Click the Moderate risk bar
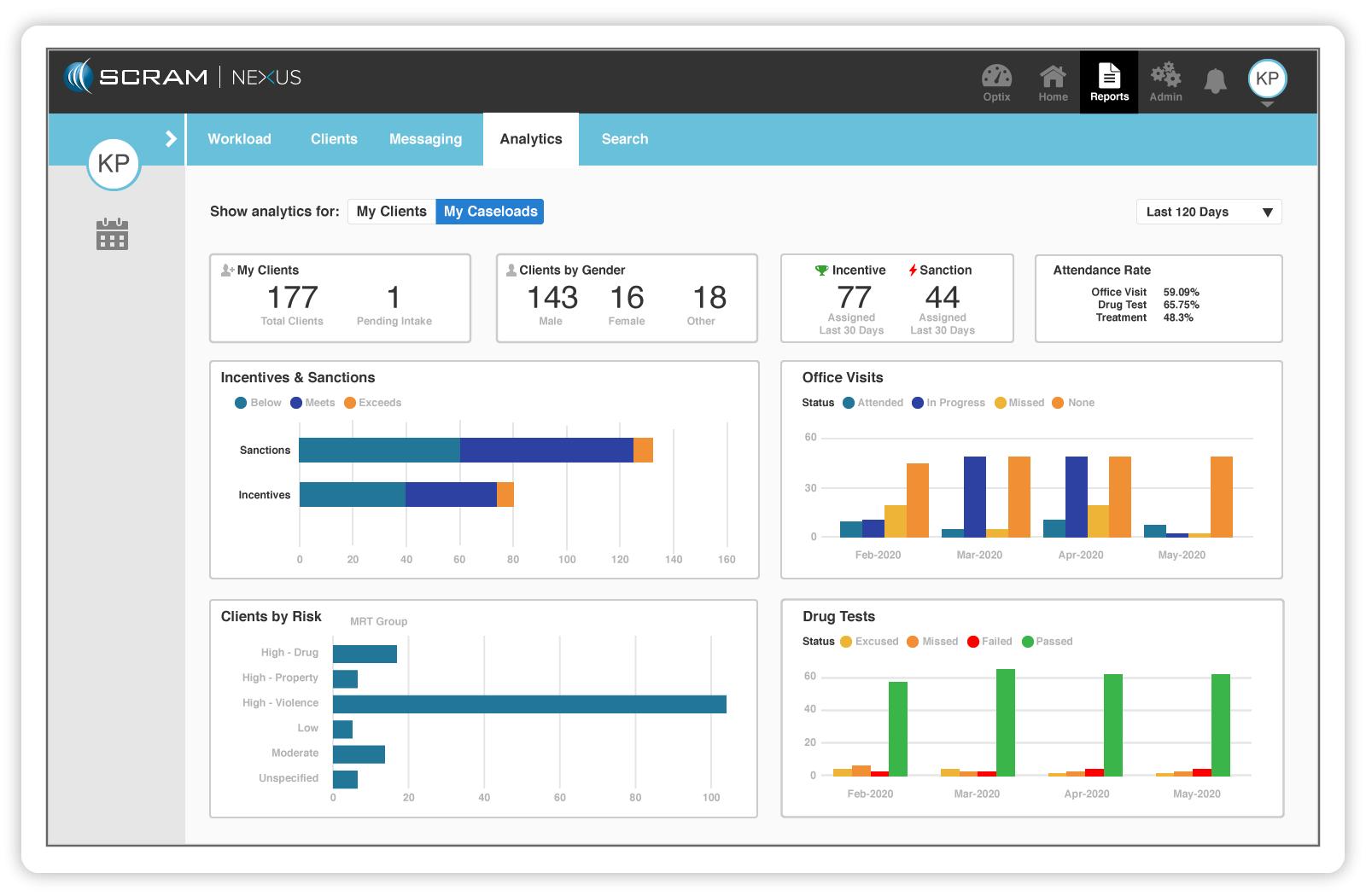This screenshot has width=1366, height=896. (359, 754)
